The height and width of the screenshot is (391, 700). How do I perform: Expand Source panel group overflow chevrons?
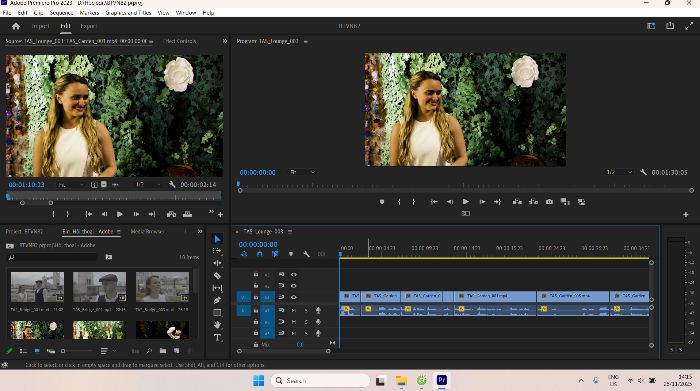point(225,41)
